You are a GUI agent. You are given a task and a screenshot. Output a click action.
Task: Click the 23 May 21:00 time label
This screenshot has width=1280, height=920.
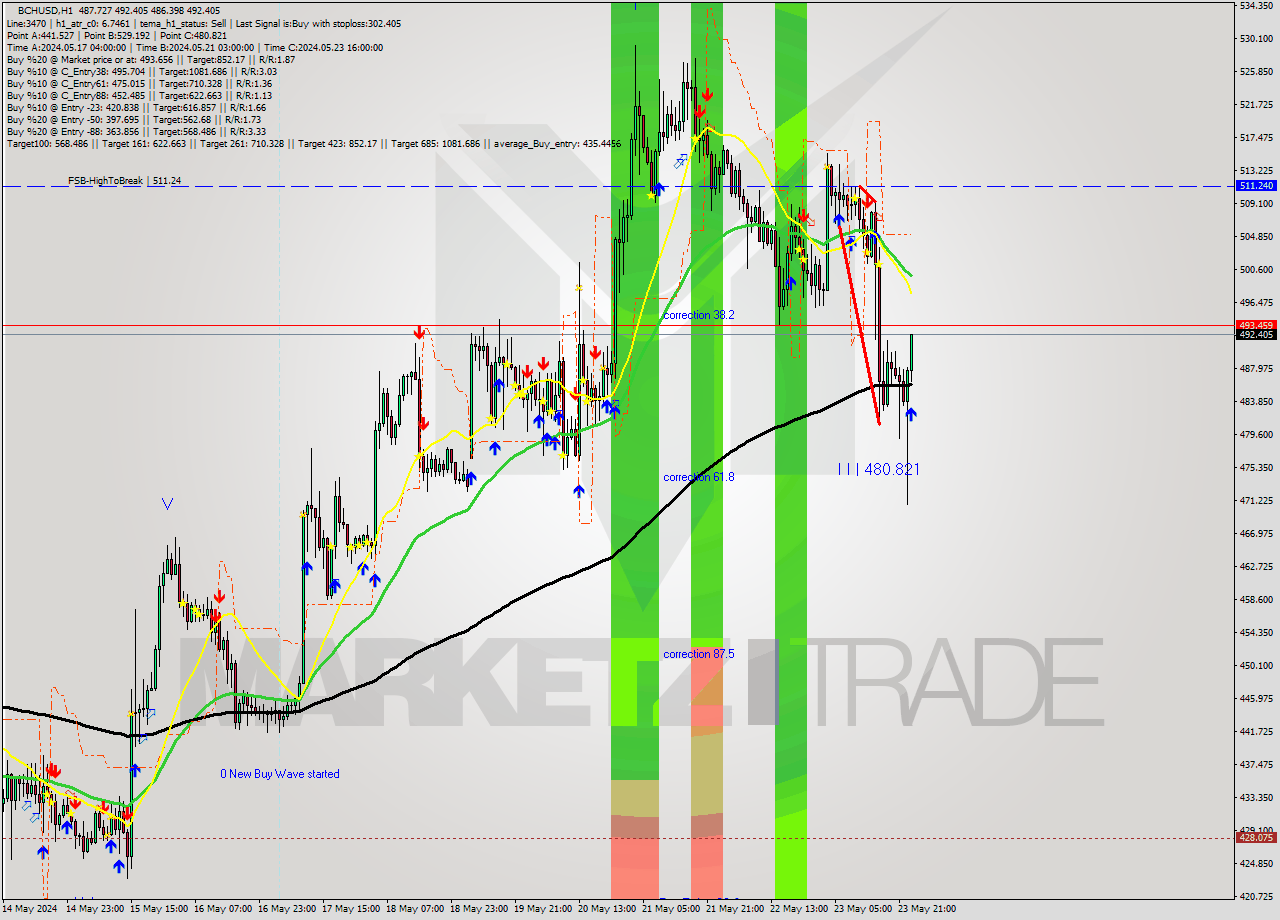927,909
